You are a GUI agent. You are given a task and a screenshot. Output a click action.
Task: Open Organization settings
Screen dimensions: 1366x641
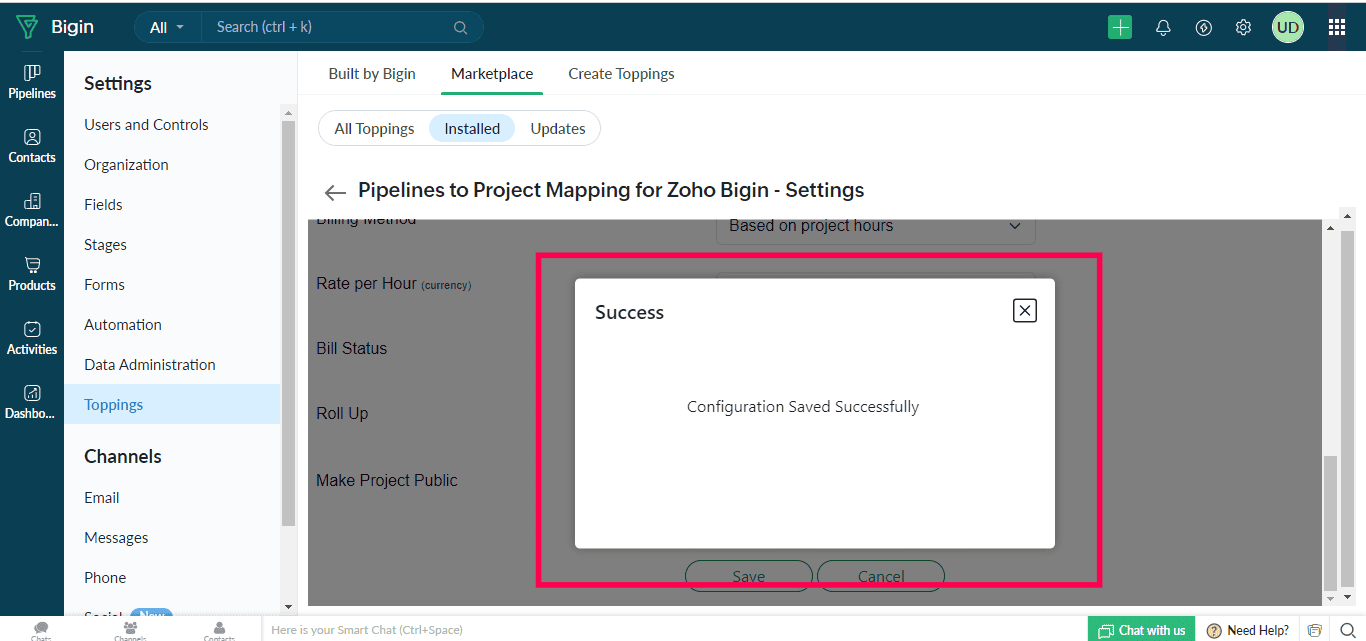pyautogui.click(x=126, y=165)
